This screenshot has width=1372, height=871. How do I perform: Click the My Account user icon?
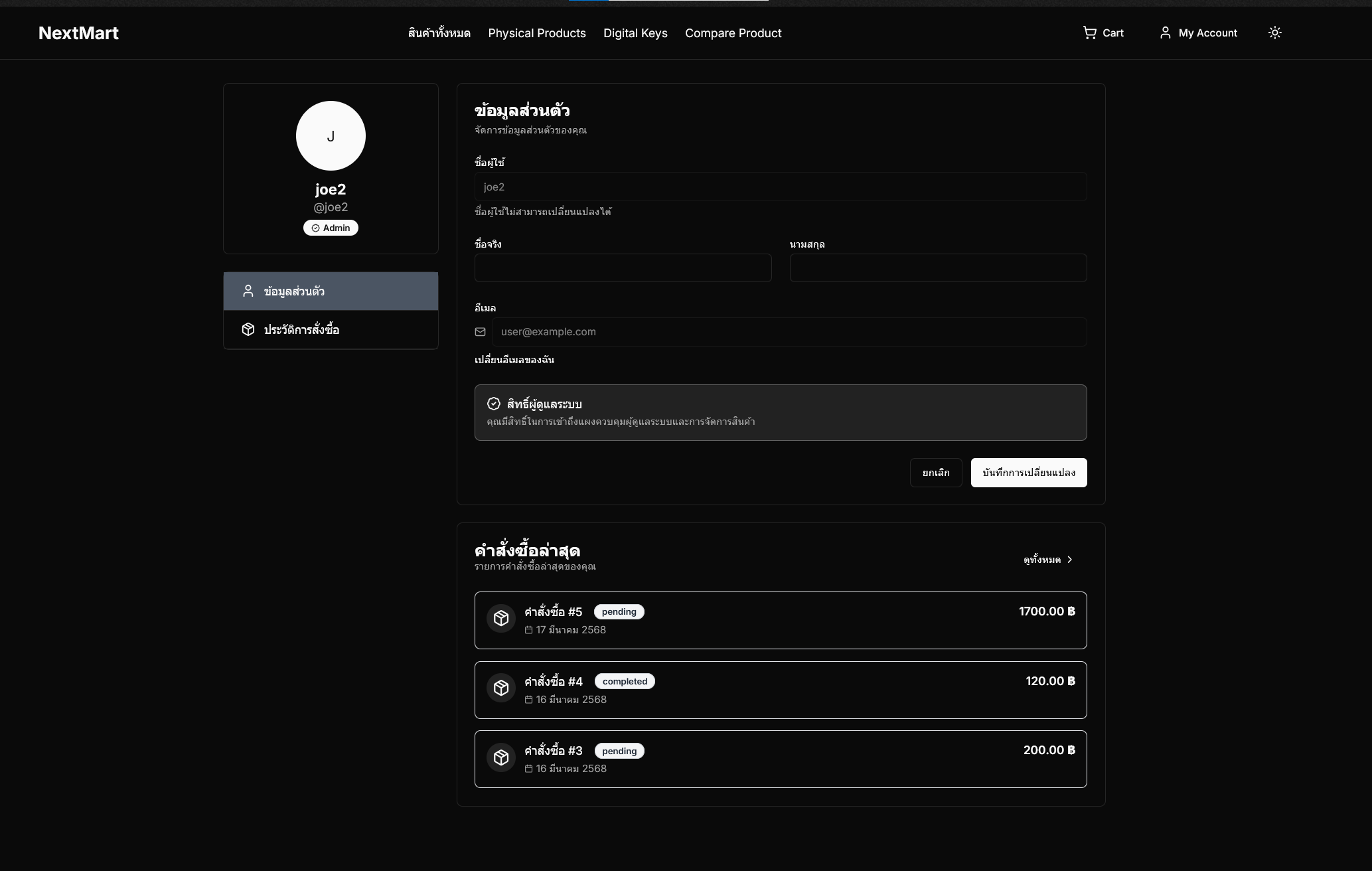point(1165,33)
